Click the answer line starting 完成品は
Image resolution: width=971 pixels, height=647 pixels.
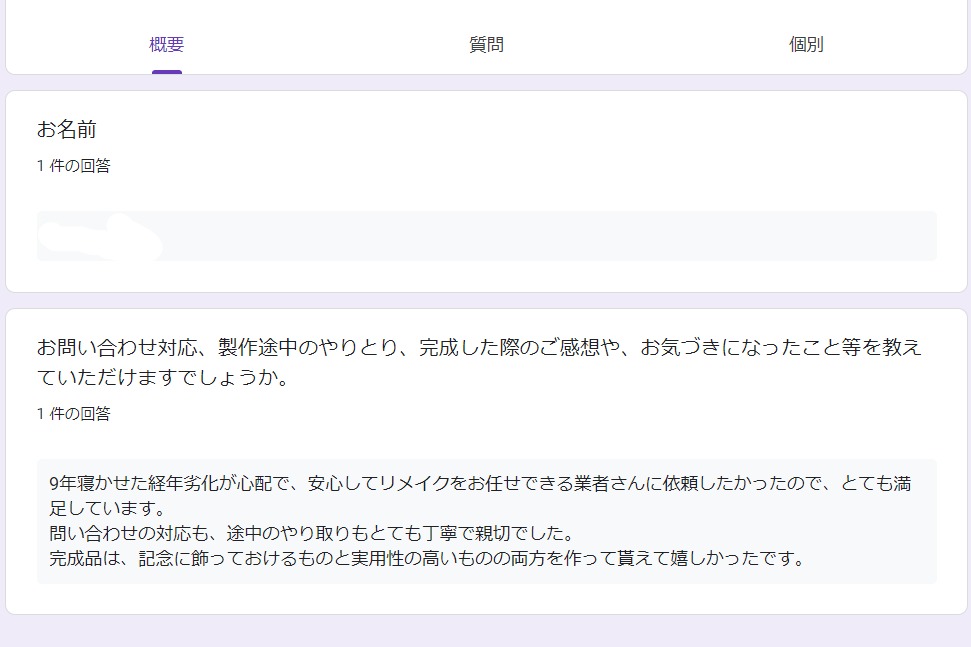pyautogui.click(x=427, y=558)
